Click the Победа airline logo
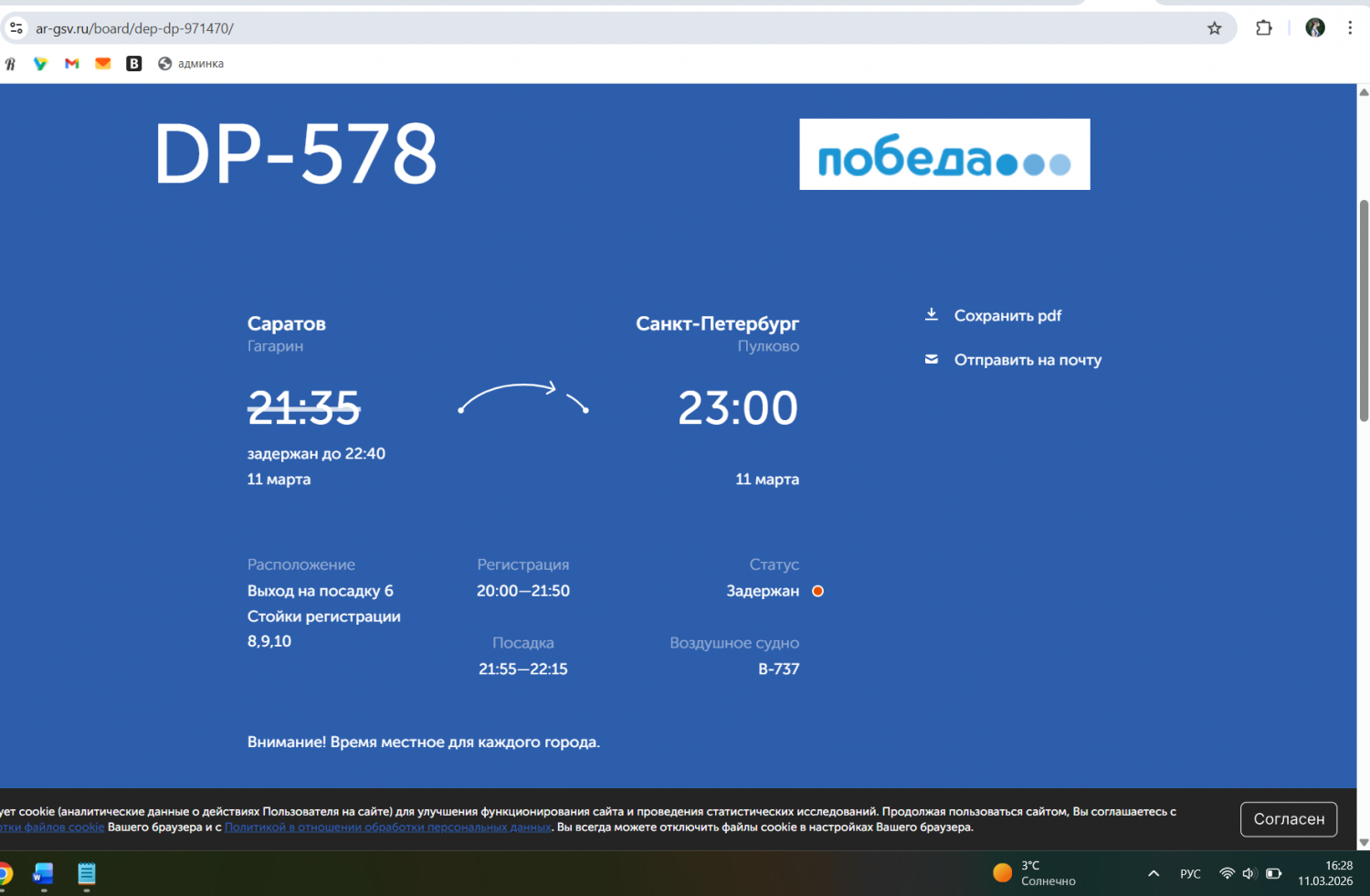Viewport: 1370px width, 896px height. point(944,154)
